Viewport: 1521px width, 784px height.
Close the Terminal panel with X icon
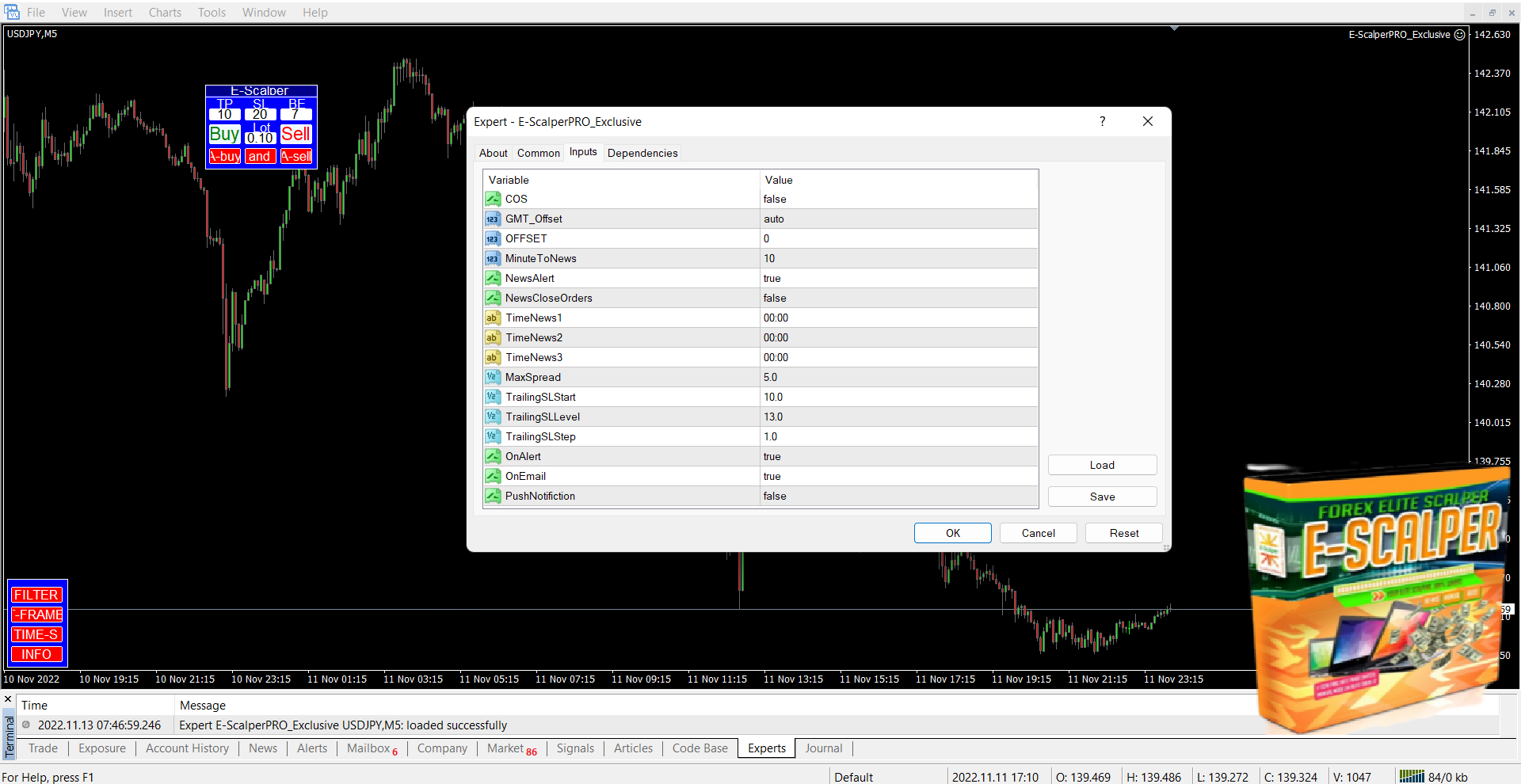coord(8,699)
